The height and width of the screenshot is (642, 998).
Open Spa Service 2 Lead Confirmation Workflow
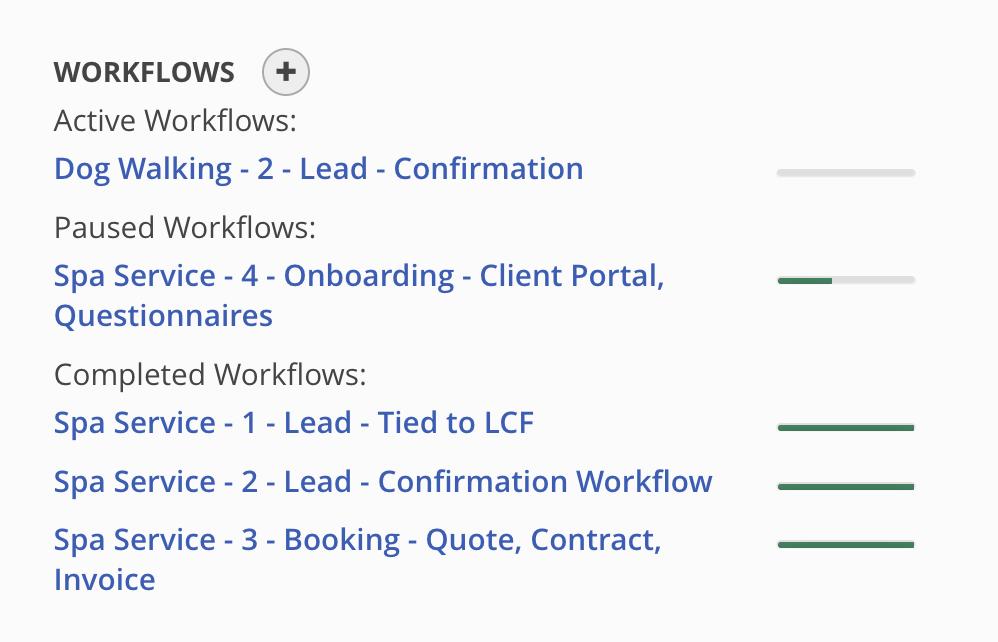click(382, 482)
